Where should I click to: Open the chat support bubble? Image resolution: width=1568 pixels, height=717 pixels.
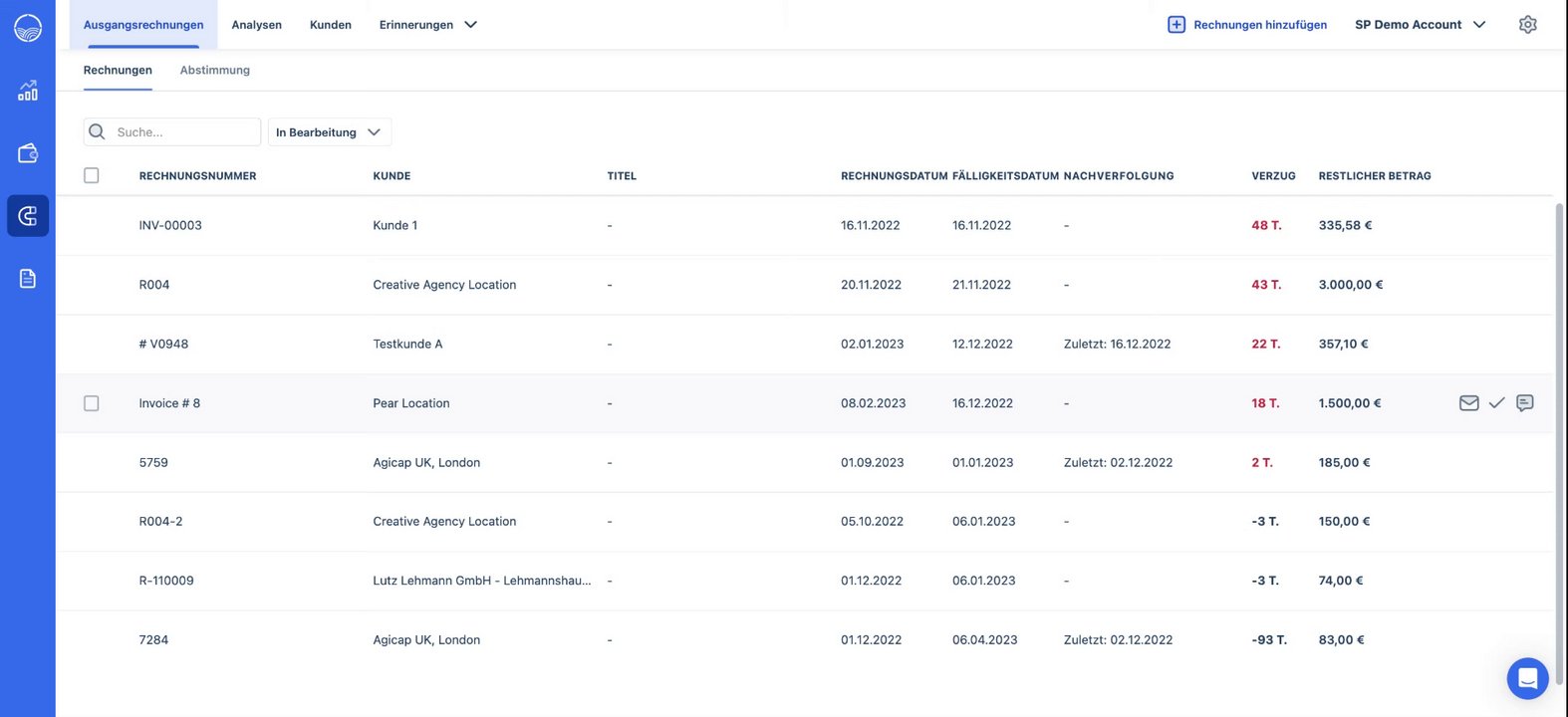[1527, 679]
